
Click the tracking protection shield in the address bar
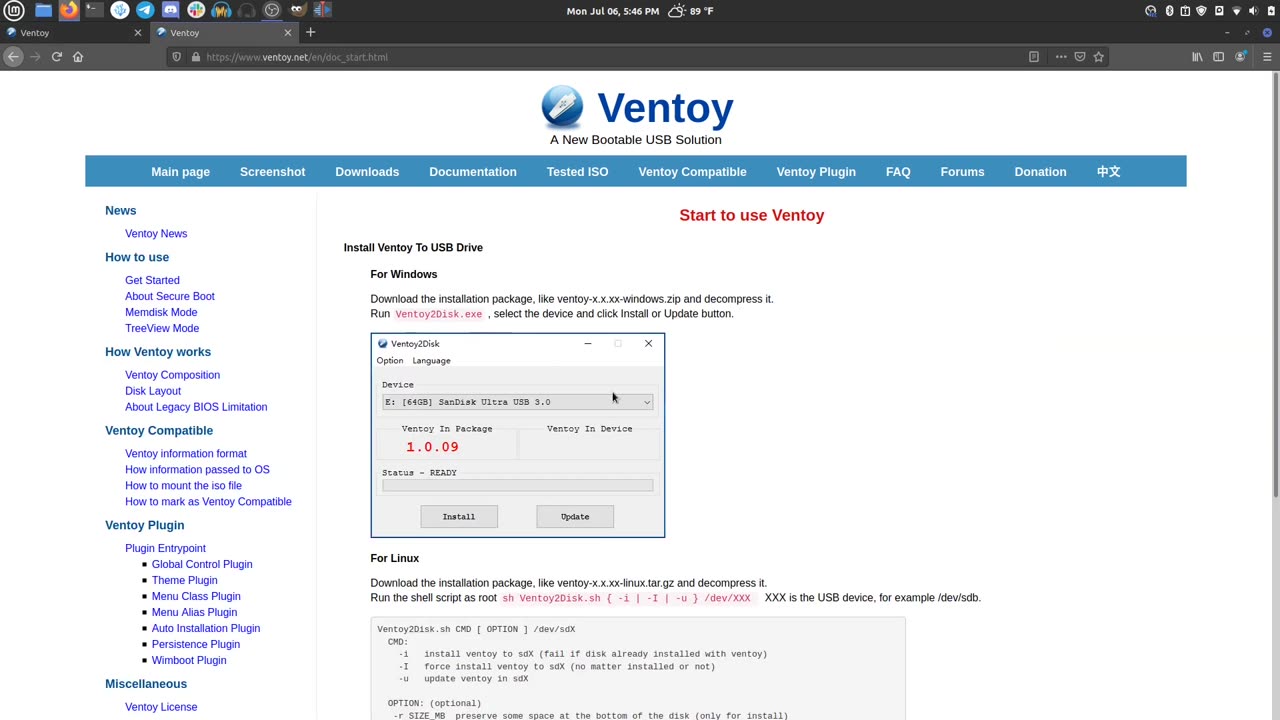[177, 57]
